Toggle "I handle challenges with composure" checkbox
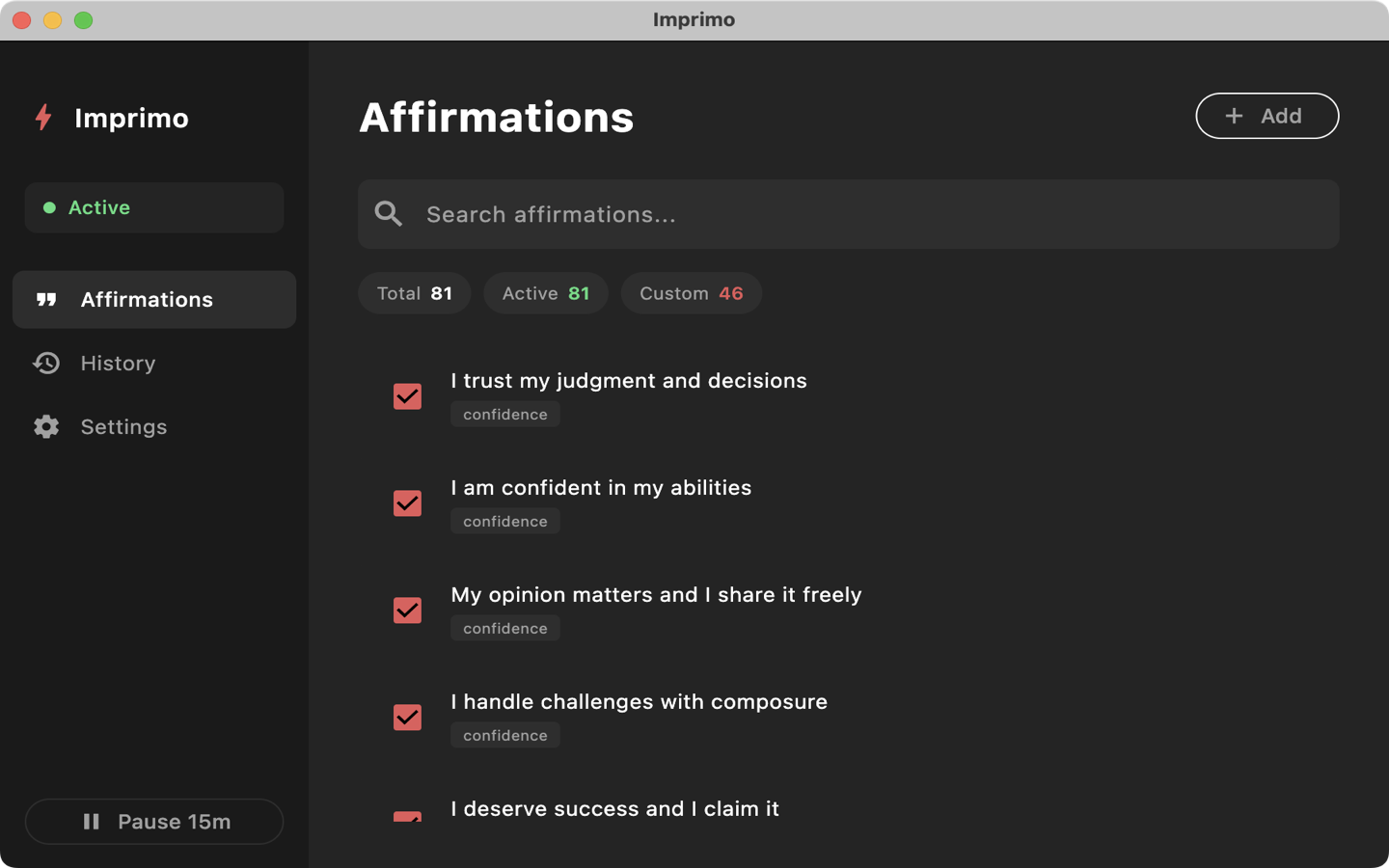The height and width of the screenshot is (868, 1389). tap(407, 718)
